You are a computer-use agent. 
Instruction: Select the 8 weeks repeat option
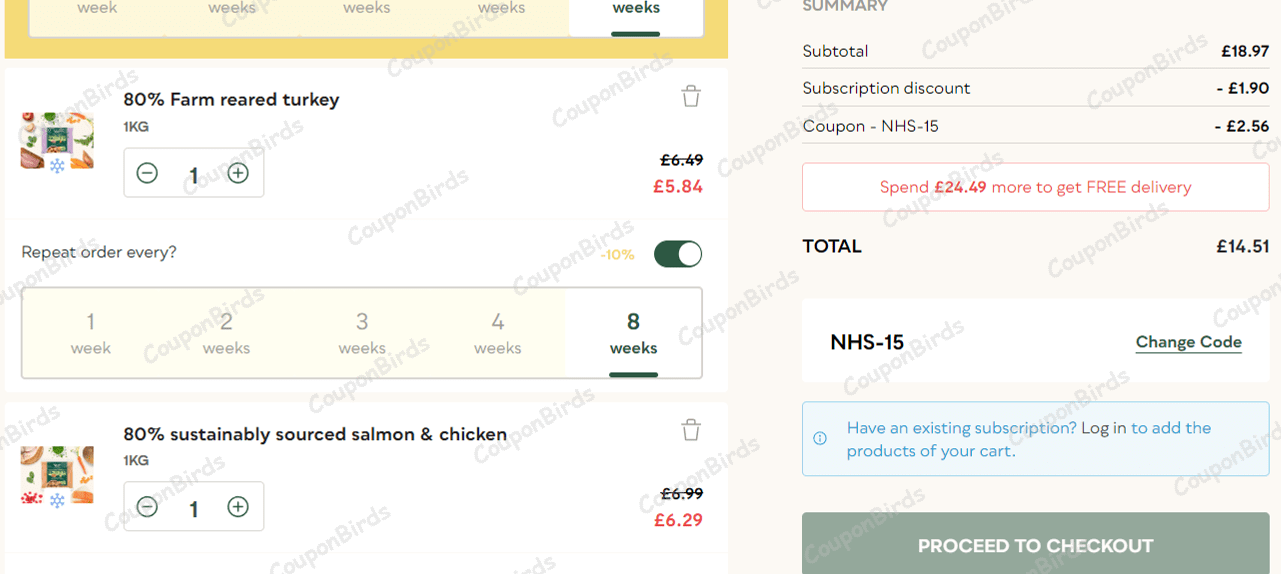(x=633, y=333)
